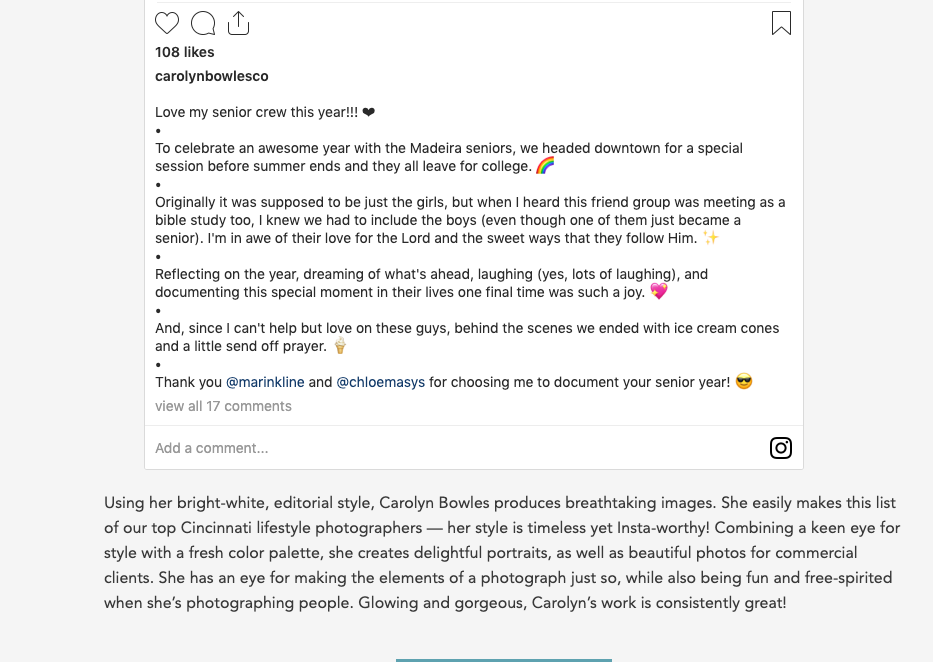Click the black heart emoji after this year

click(369, 112)
